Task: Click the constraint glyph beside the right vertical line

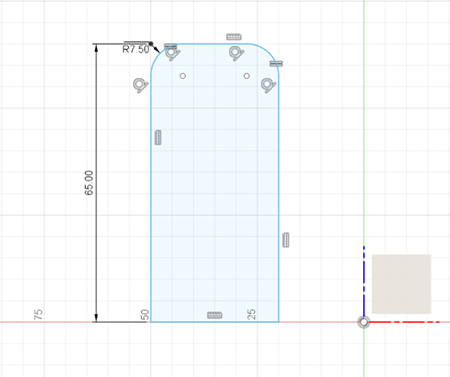Action: coord(286,240)
